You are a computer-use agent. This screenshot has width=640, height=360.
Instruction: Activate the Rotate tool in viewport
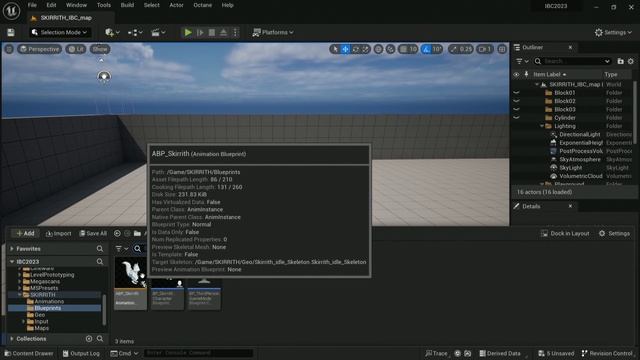pos(356,49)
